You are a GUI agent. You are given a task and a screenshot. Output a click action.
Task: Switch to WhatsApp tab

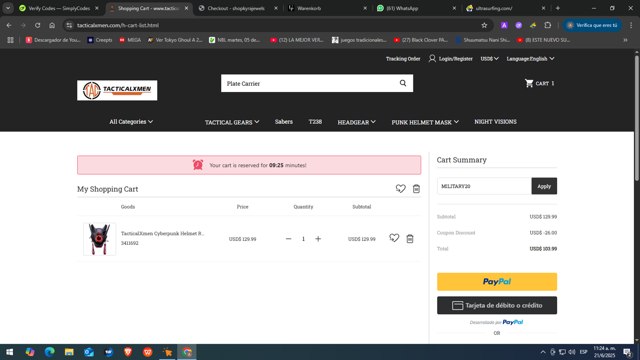tap(416, 8)
